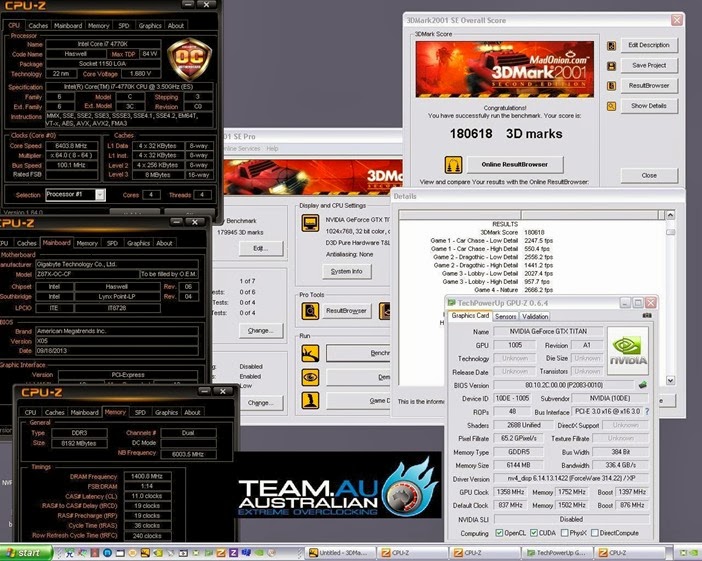Click the Edit... button under 3D marks
Viewport: 702px width, 561px height.
click(x=261, y=248)
